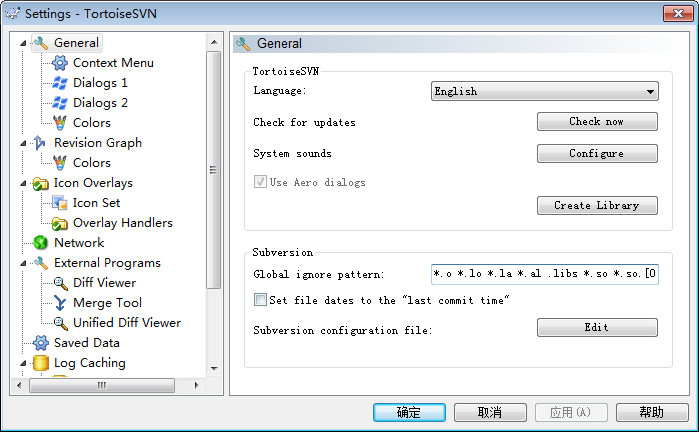The width and height of the screenshot is (699, 432).
Task: Open the Saved Data settings page
Action: (x=87, y=343)
